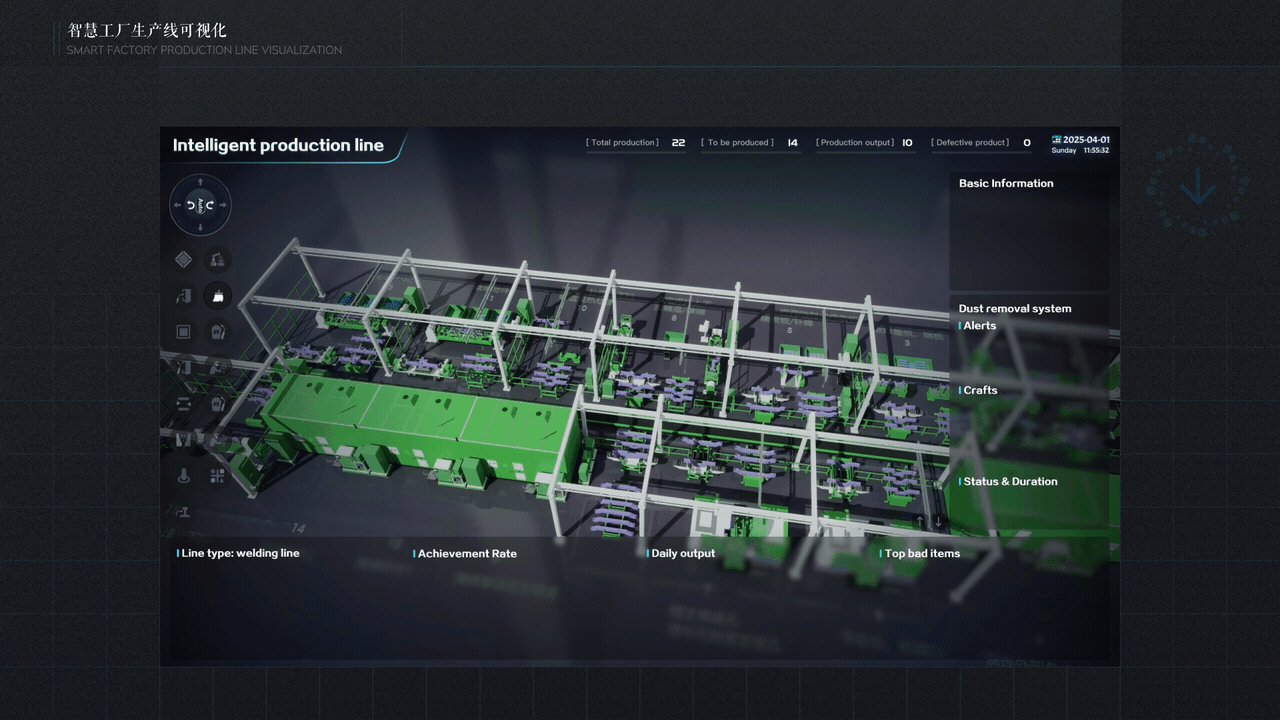Click the Smart Factory Production Line Visualization subtitle
Viewport: 1280px width, 720px height.
204,50
